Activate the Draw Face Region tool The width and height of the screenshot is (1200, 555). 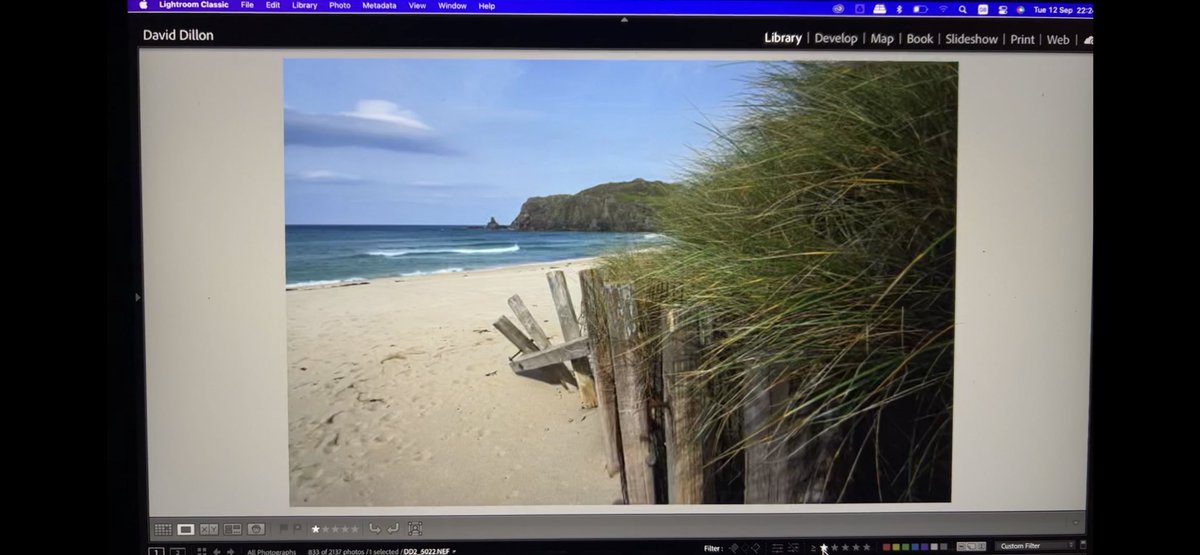tap(415, 529)
